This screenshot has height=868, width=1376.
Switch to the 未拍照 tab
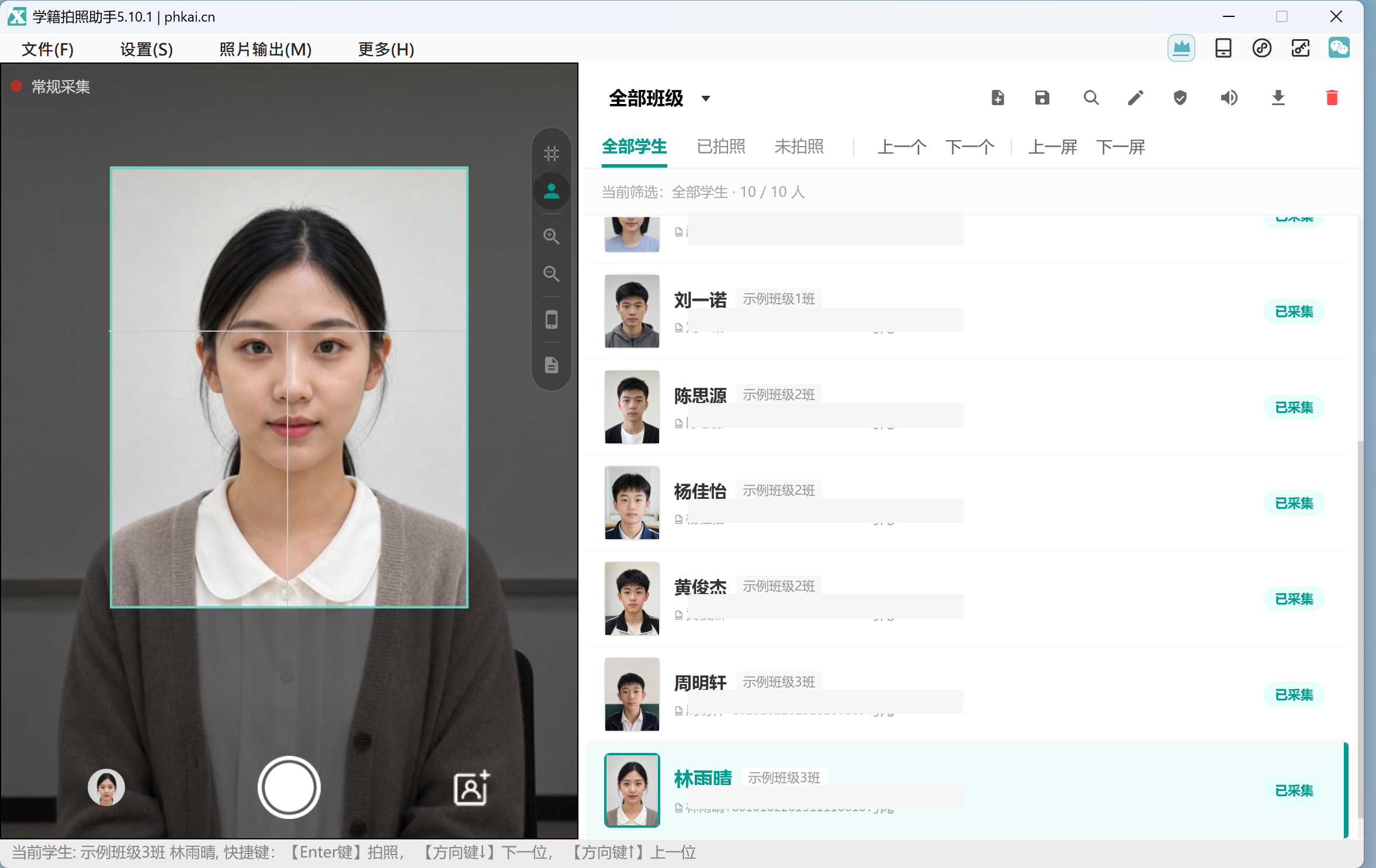tap(799, 147)
